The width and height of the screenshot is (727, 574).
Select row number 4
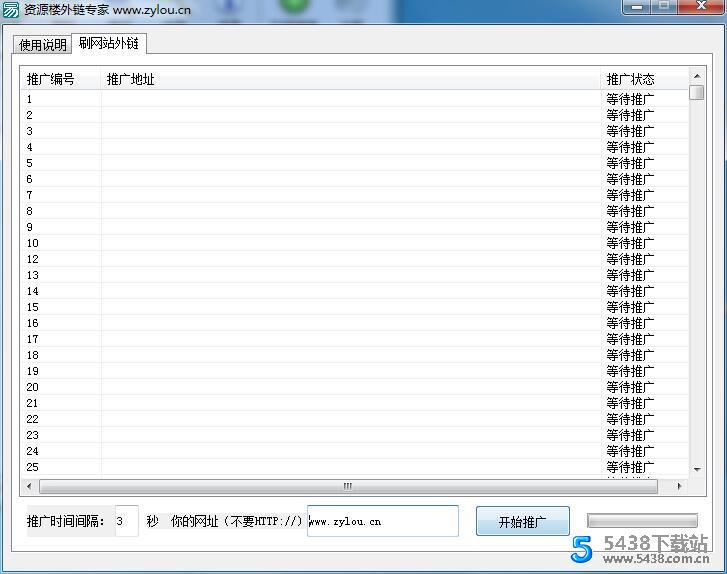[x=355, y=147]
